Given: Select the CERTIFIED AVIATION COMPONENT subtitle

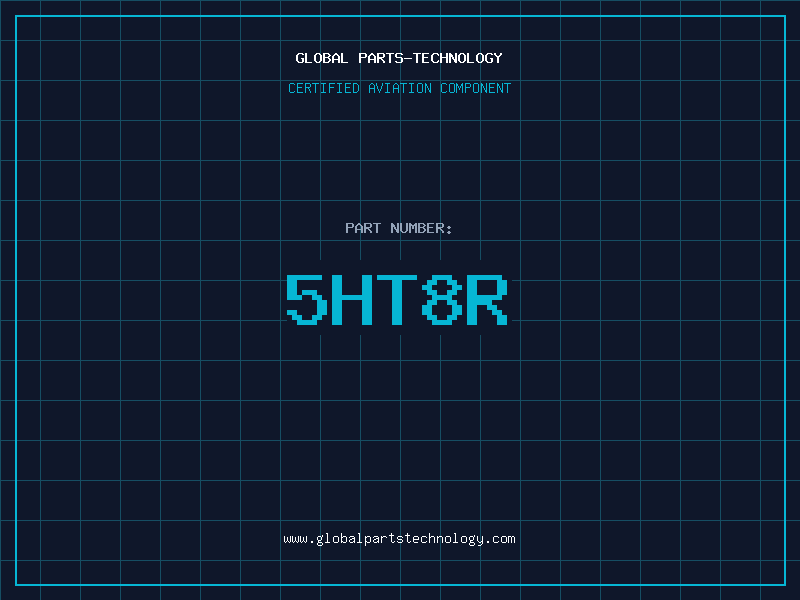Looking at the screenshot, I should pos(399,88).
